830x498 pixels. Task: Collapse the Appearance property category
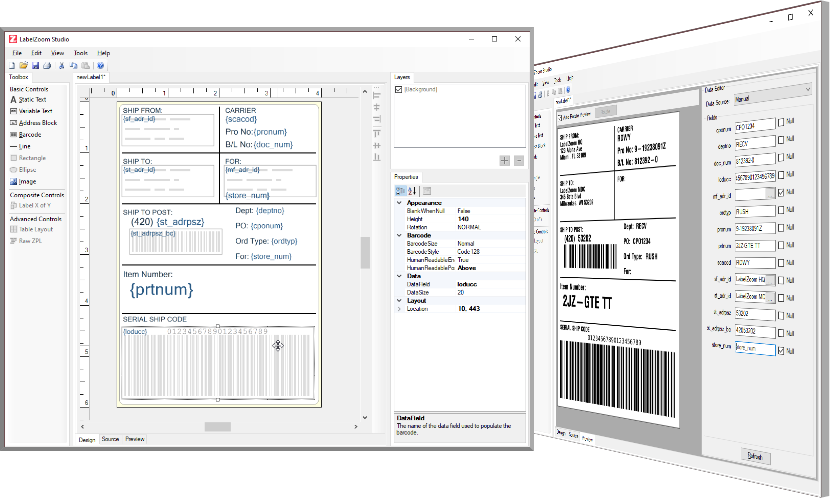pos(399,203)
